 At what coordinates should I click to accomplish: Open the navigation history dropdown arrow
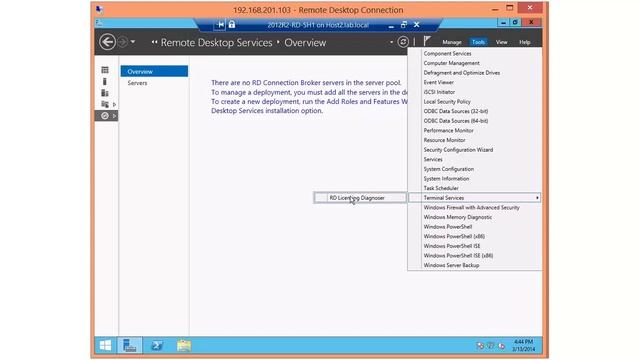(x=133, y=42)
